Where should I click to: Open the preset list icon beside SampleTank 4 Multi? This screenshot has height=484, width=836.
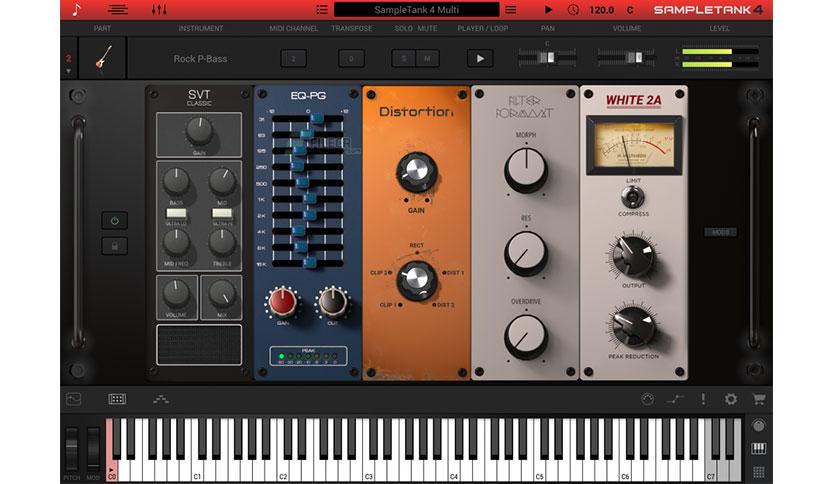(321, 10)
